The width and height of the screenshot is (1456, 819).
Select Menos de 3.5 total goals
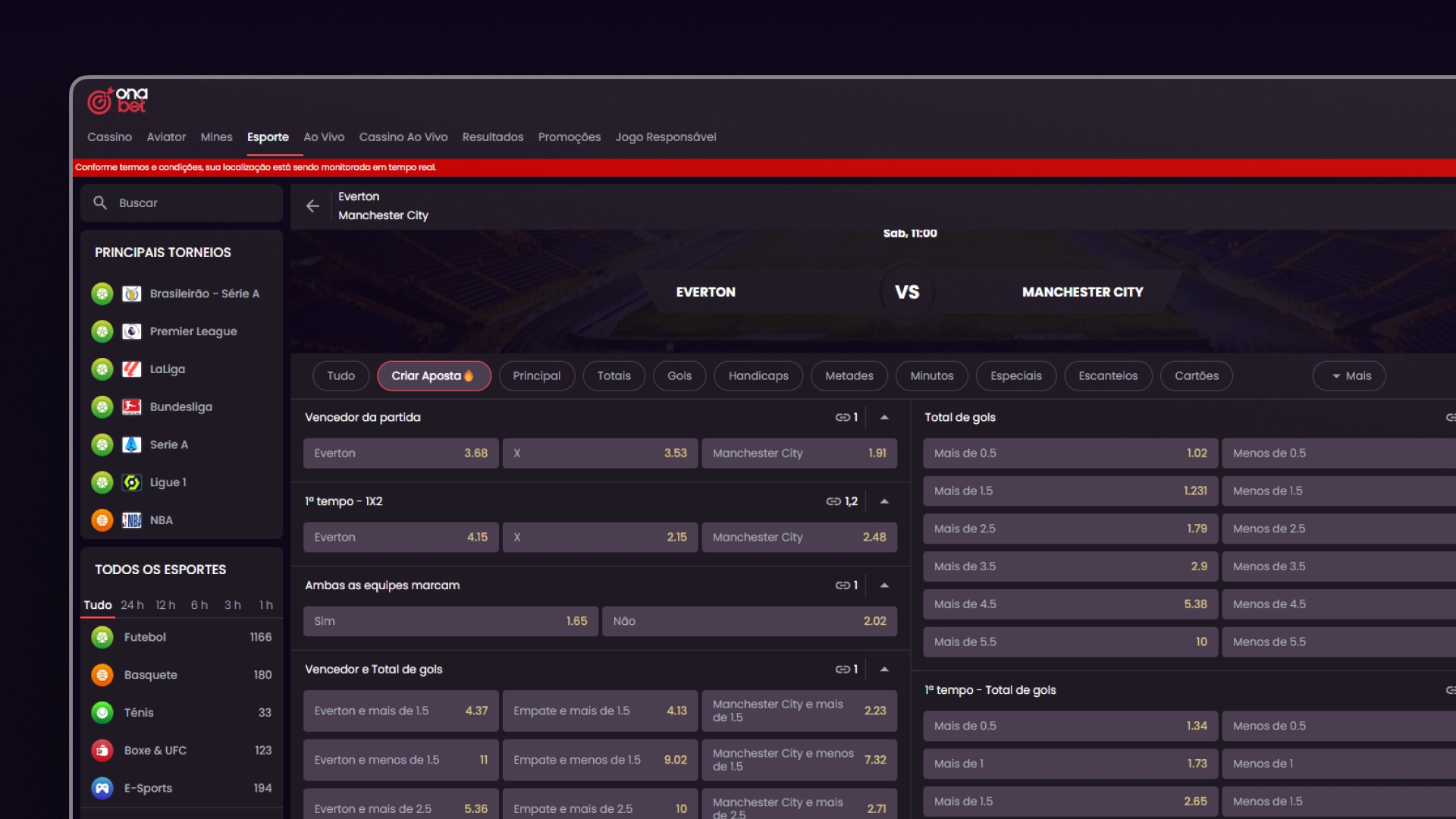pyautogui.click(x=1339, y=566)
